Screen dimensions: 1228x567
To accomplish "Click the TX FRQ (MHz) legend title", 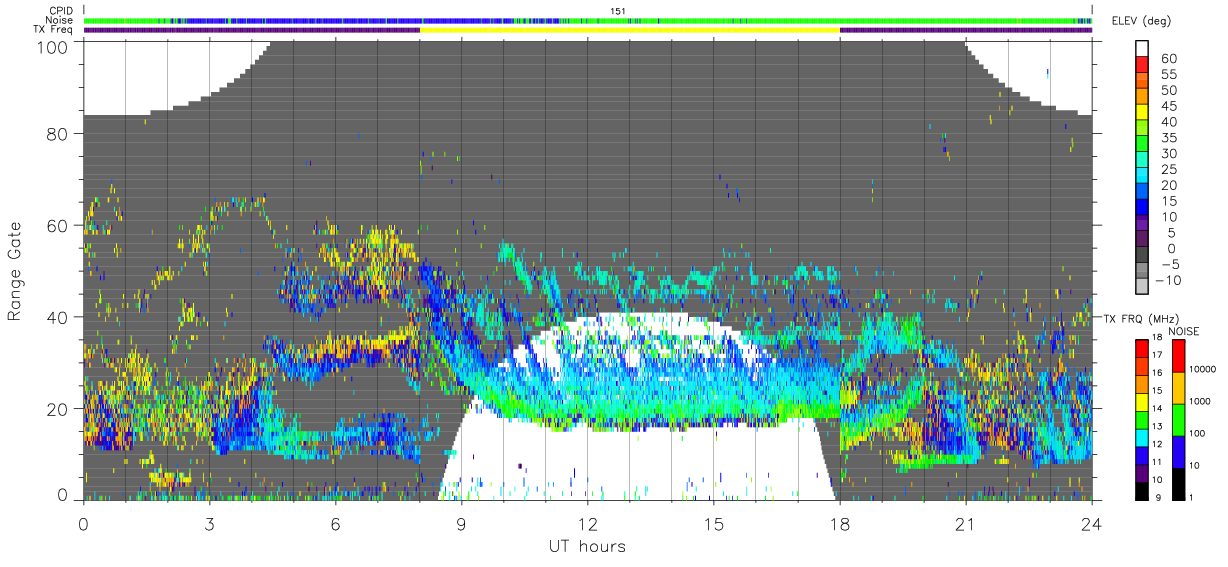I will [1141, 318].
